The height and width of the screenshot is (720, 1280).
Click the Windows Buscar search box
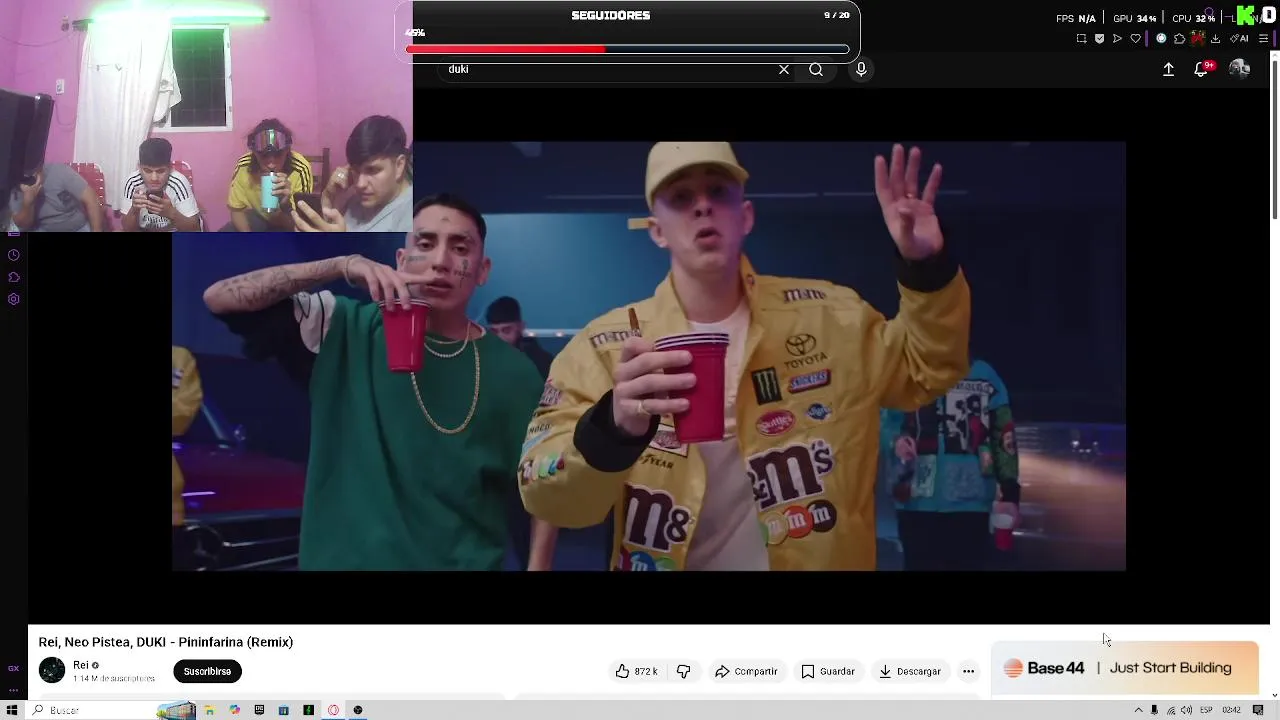(110, 710)
